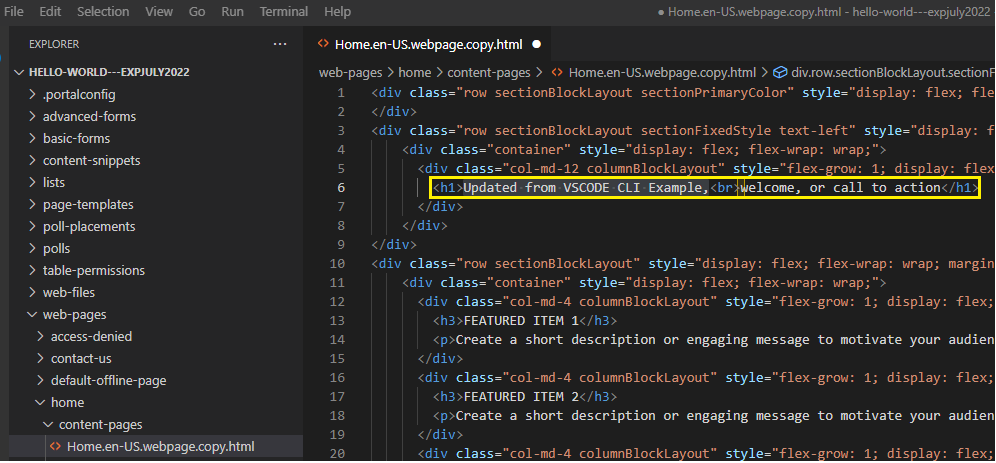This screenshot has height=463, width=996.
Task: Click line number 6 in the gutter
Action: coord(341,188)
